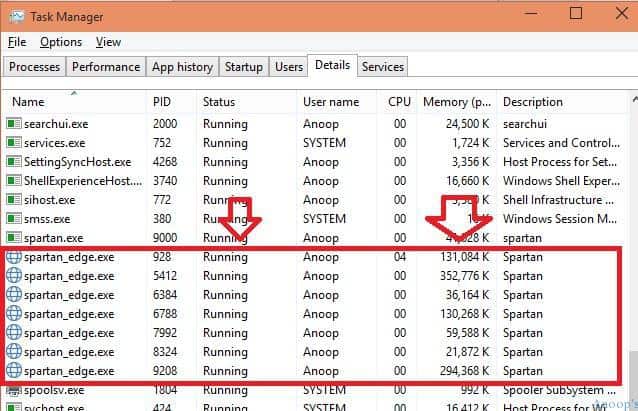Screen dimensions: 638x411
Task: Open the File menu
Action: [17, 42]
